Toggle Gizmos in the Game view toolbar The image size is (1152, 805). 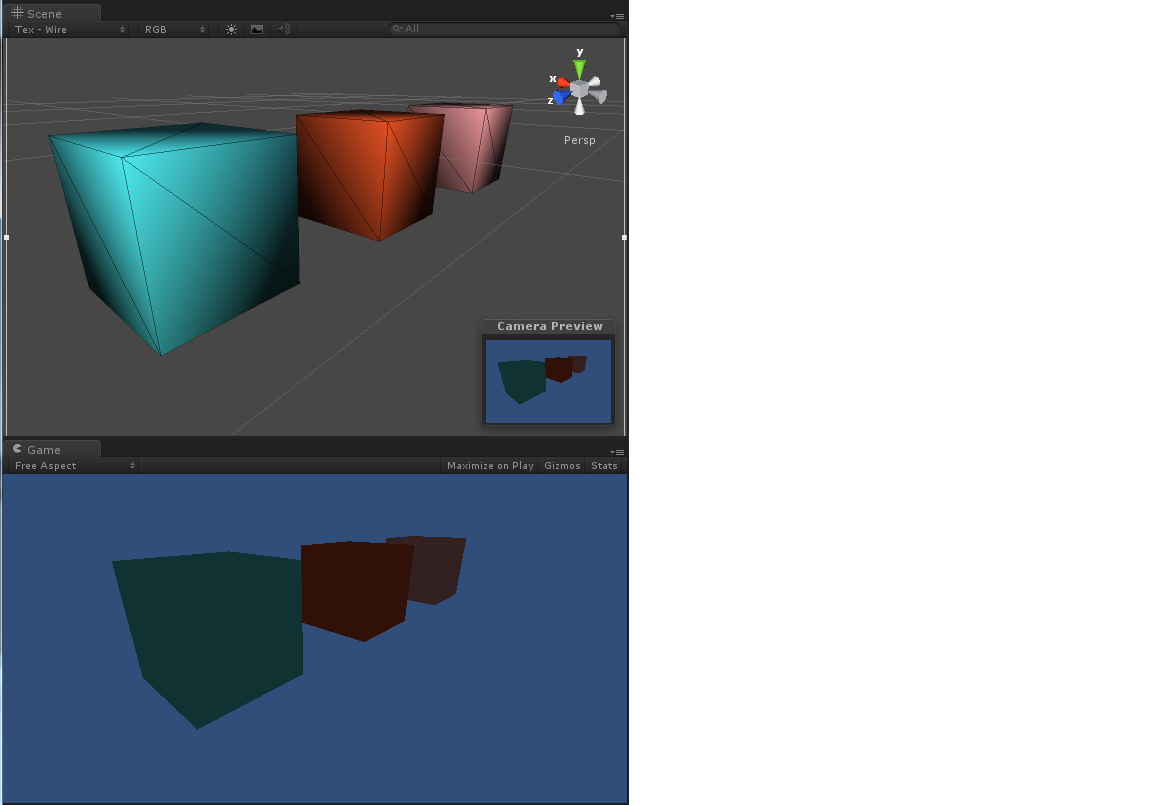coord(562,465)
